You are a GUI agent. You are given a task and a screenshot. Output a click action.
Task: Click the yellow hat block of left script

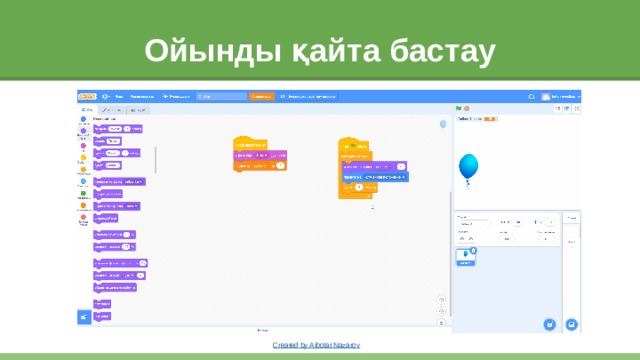tap(250, 144)
